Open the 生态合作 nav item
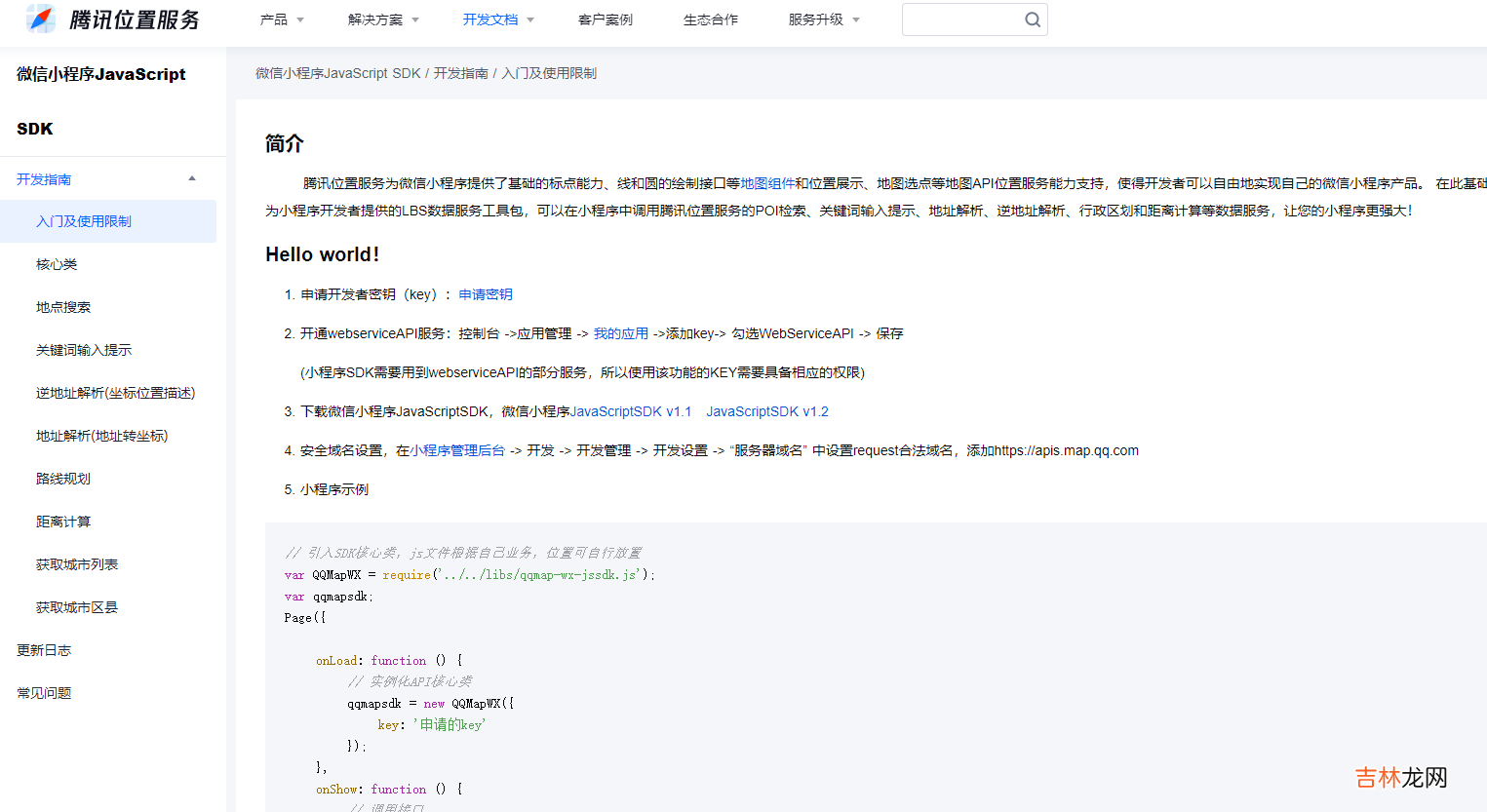Screen dimensions: 1487x812 [710, 19]
